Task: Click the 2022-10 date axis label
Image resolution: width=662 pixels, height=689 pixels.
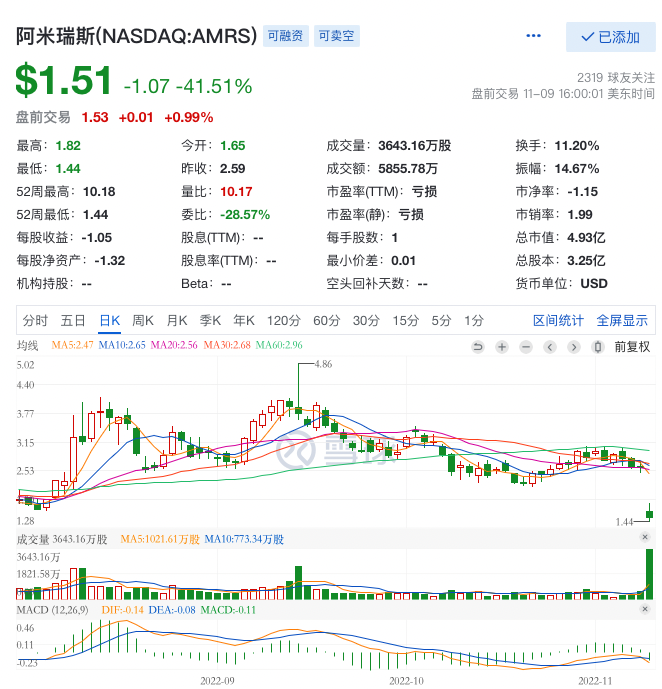Action: [x=406, y=681]
